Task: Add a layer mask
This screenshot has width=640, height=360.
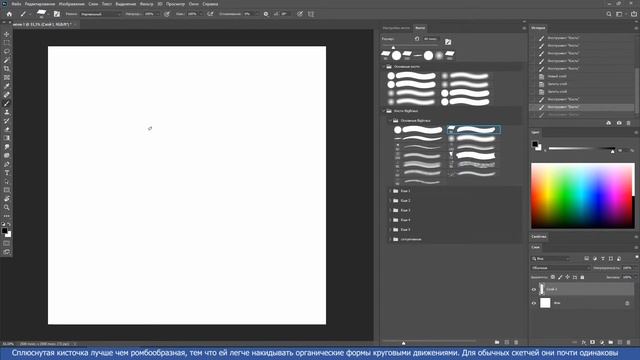Action: (x=593, y=342)
